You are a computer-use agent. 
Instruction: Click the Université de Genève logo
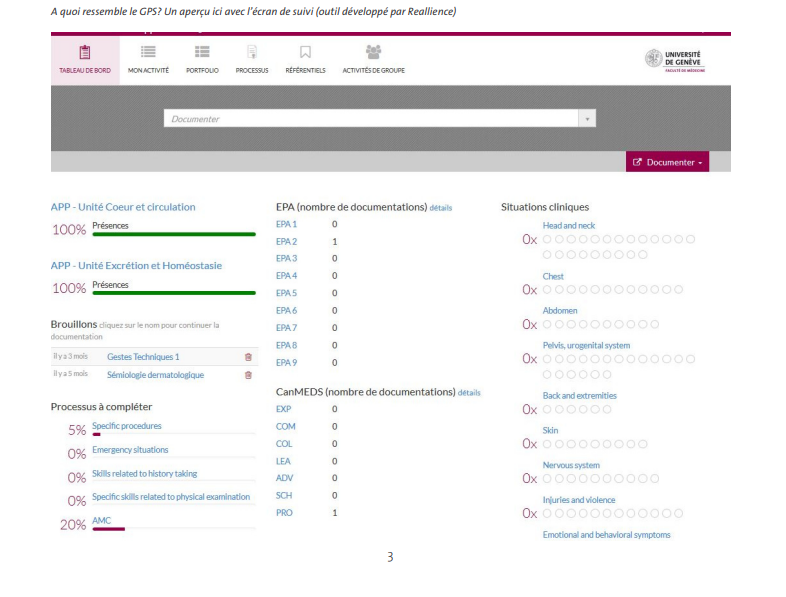[673, 59]
